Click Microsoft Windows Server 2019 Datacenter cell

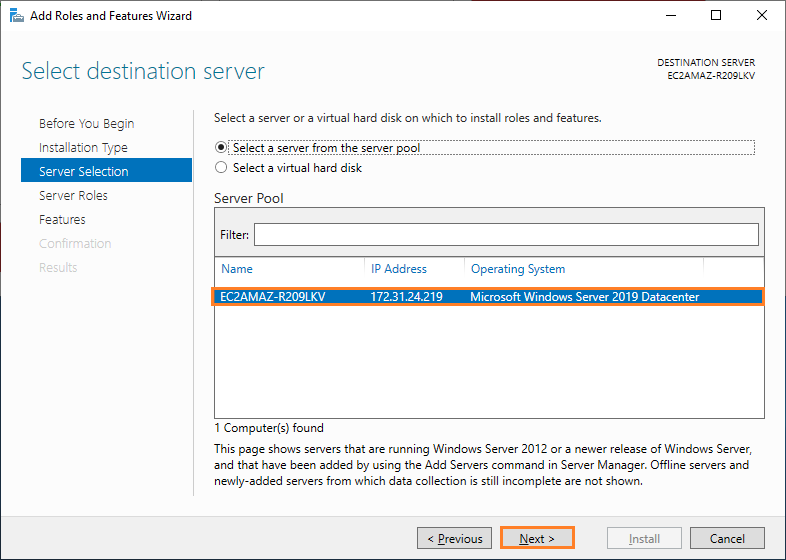point(584,297)
